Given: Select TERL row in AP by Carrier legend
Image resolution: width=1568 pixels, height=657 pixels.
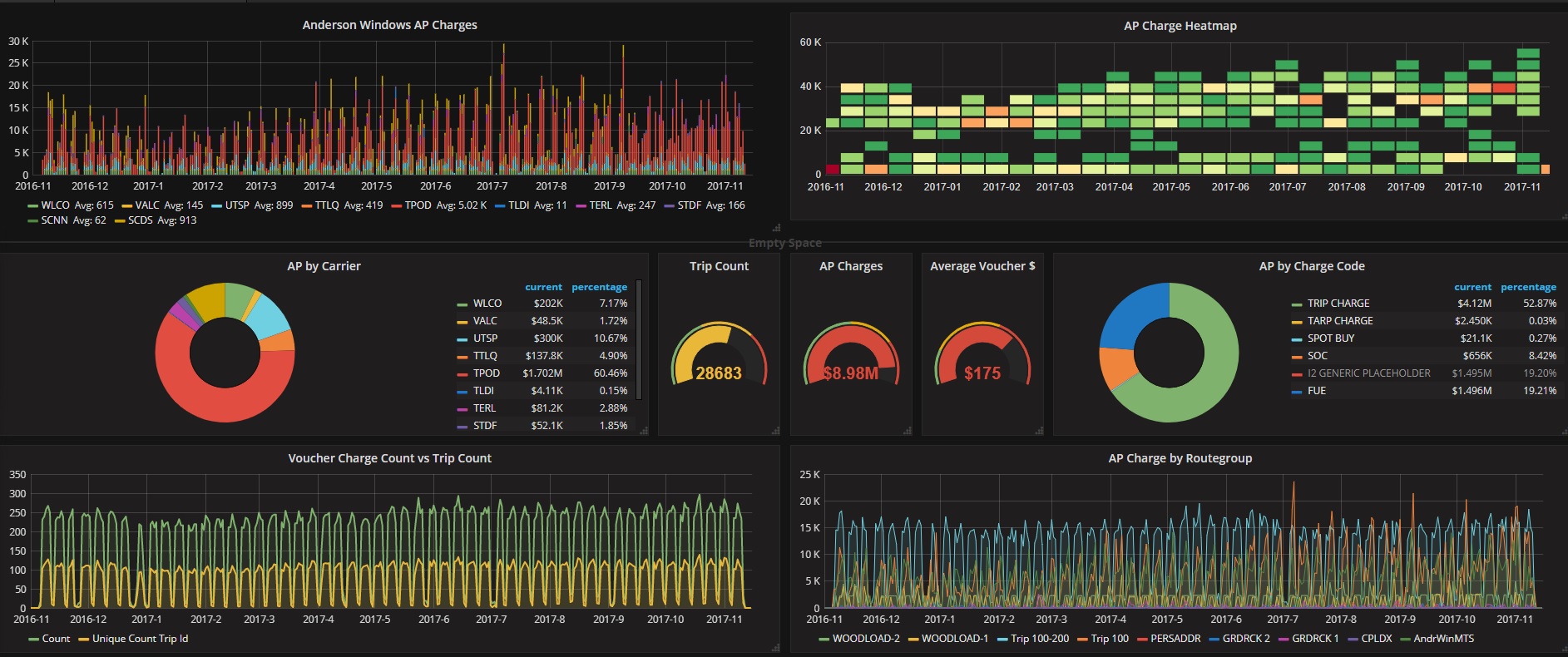Looking at the screenshot, I should point(542,408).
